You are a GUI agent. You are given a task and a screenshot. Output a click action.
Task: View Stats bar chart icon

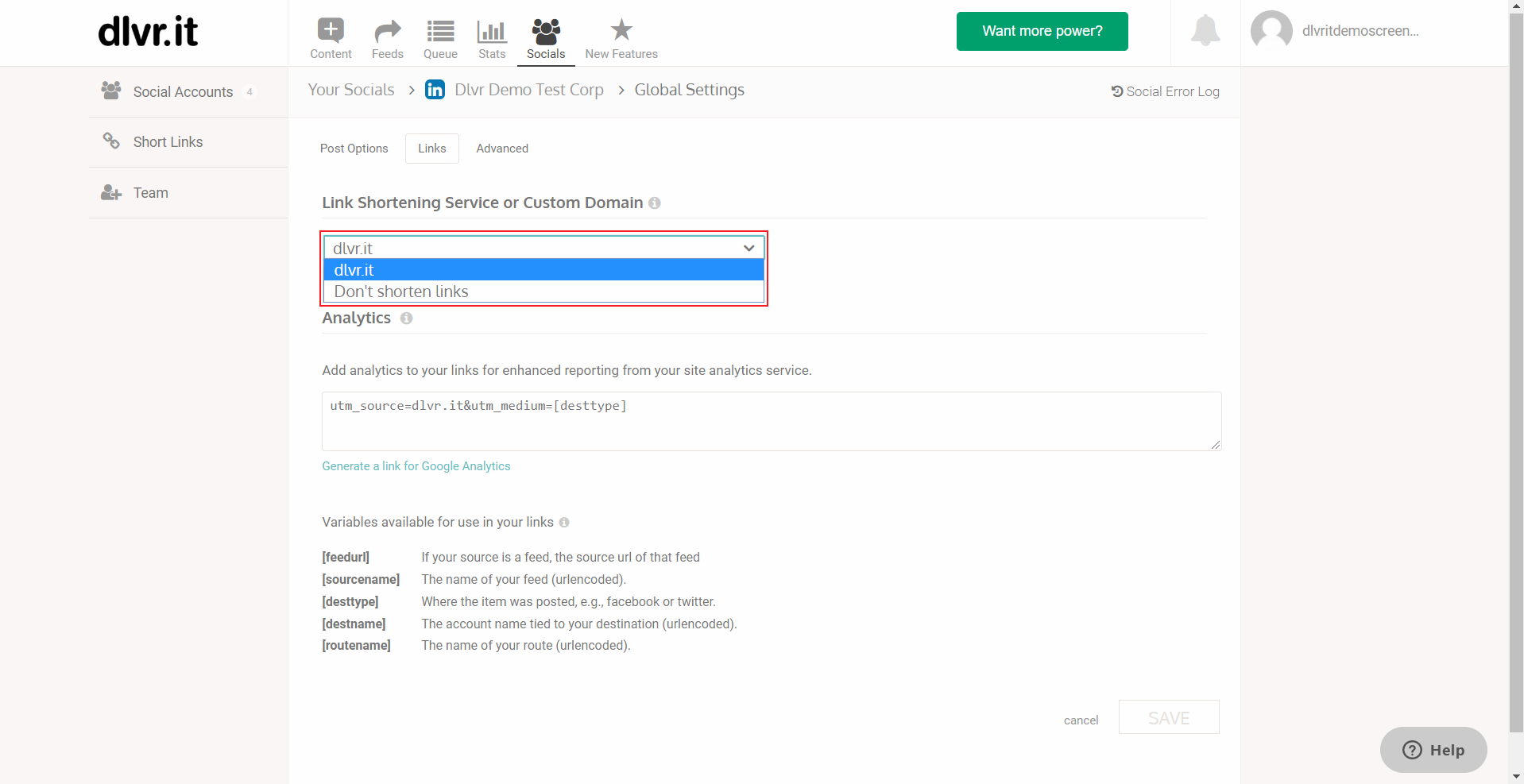point(492,31)
